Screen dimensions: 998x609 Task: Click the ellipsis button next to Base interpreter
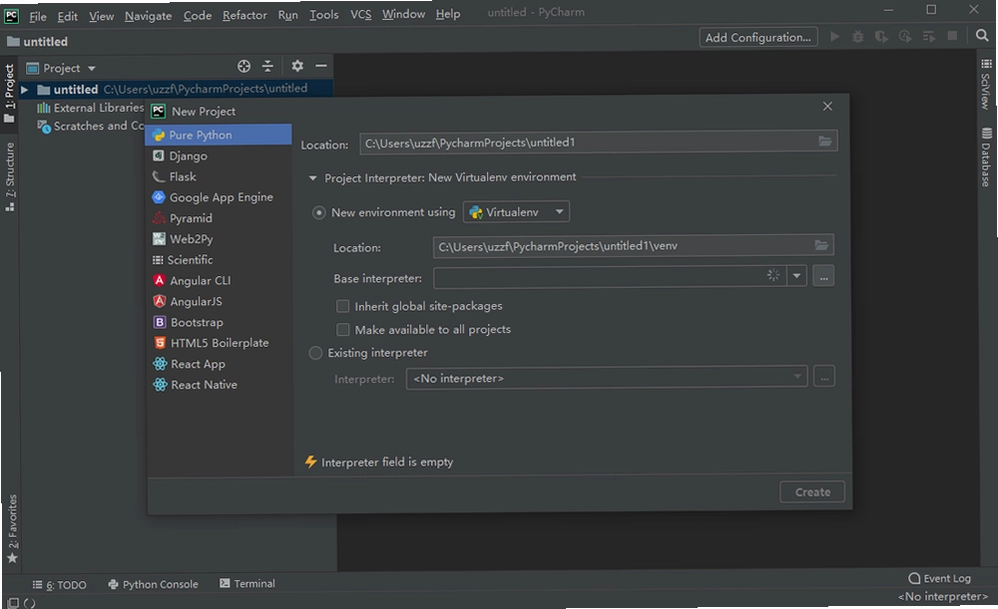click(x=824, y=276)
